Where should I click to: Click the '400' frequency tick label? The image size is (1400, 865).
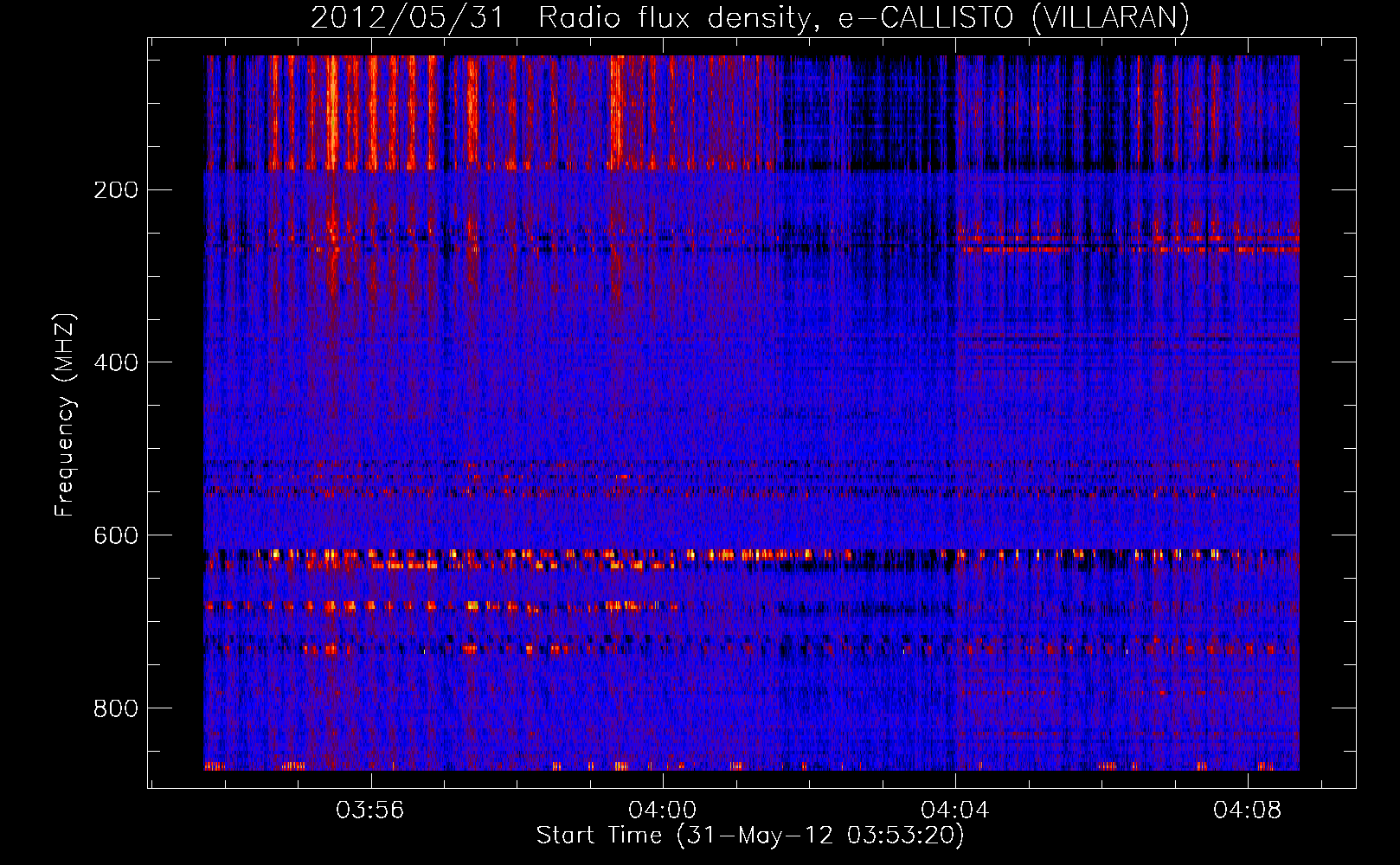click(x=116, y=362)
